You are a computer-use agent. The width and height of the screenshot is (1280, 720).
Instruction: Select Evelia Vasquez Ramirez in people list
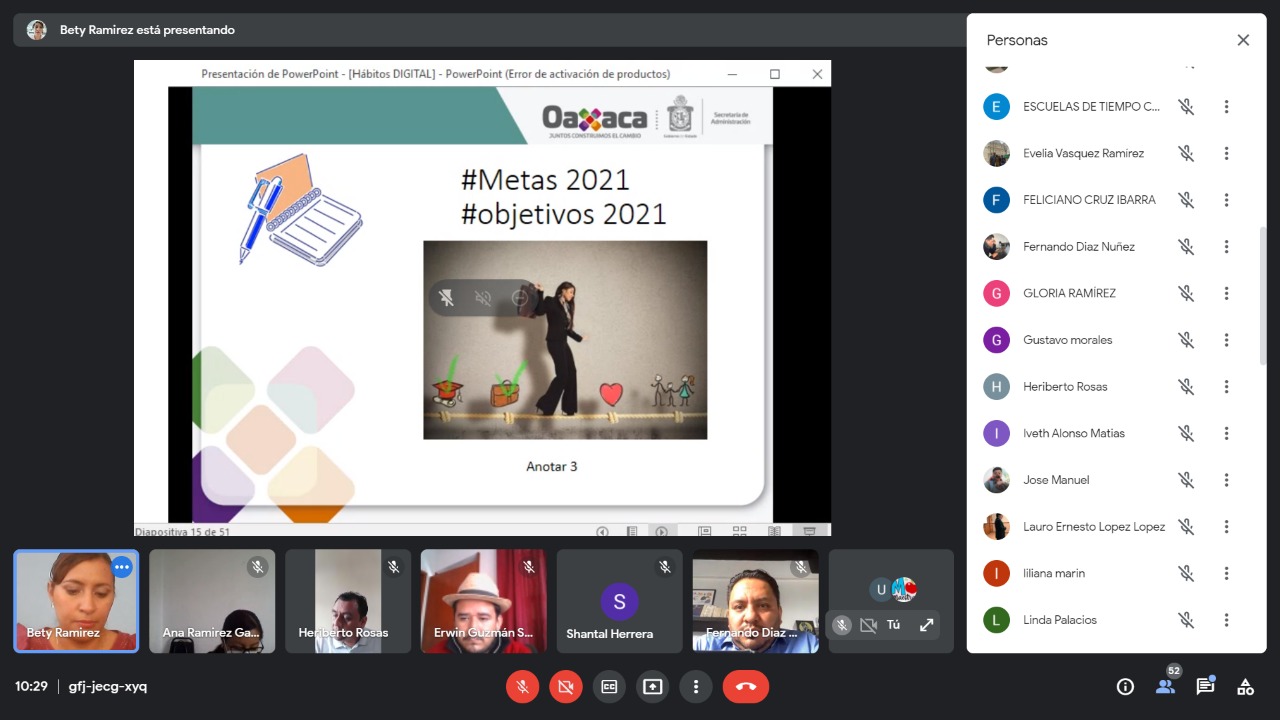pyautogui.click(x=1083, y=153)
